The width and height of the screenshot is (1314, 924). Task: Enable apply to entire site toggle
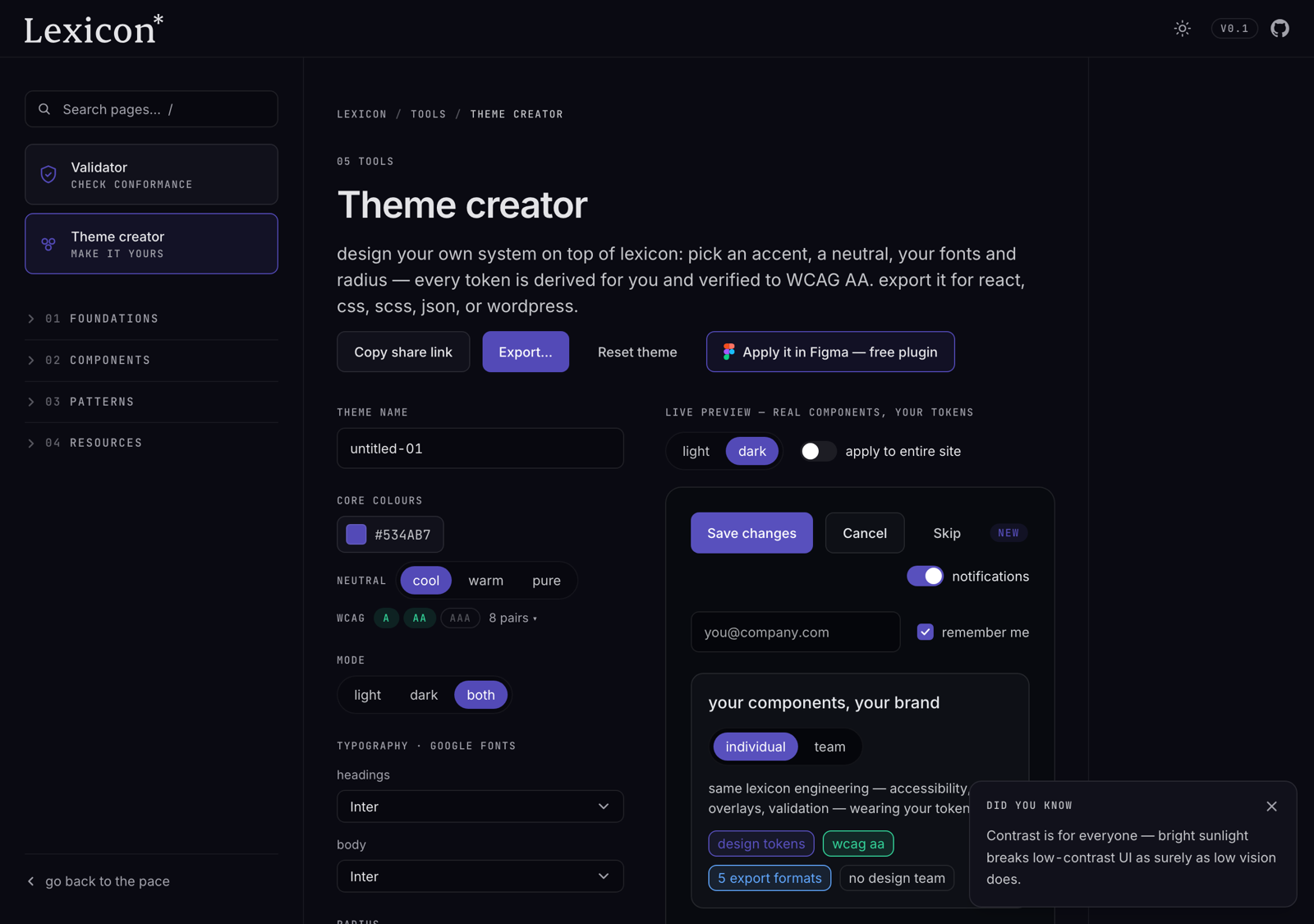[x=818, y=451]
